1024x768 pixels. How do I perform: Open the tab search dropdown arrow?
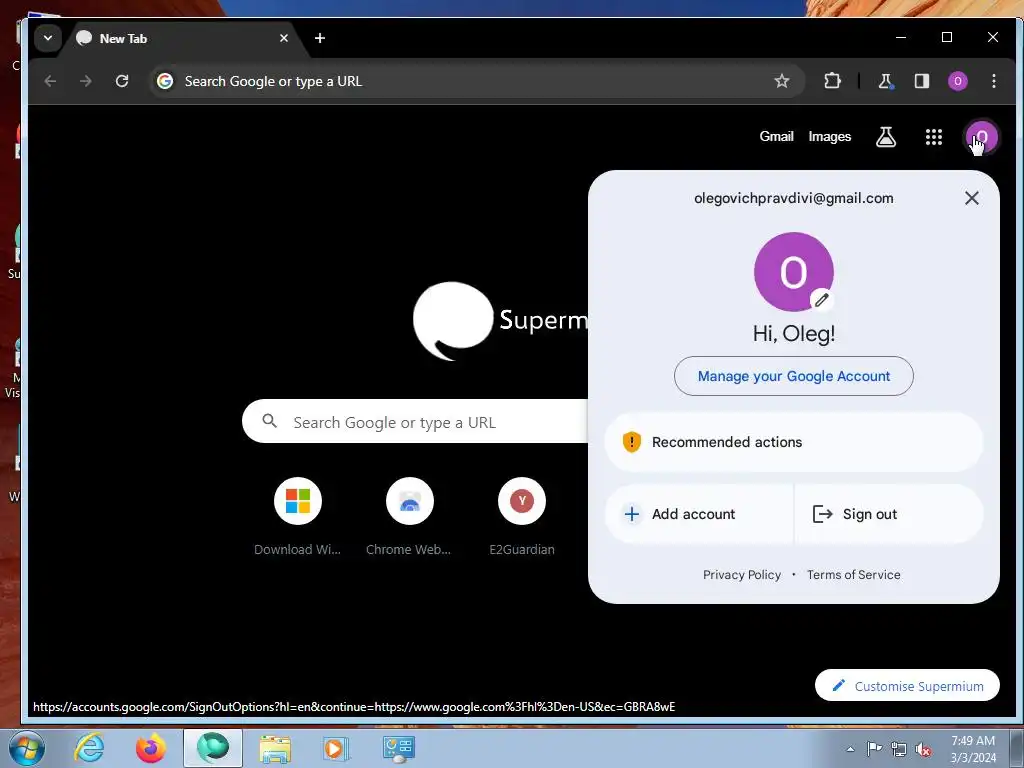[x=48, y=38]
